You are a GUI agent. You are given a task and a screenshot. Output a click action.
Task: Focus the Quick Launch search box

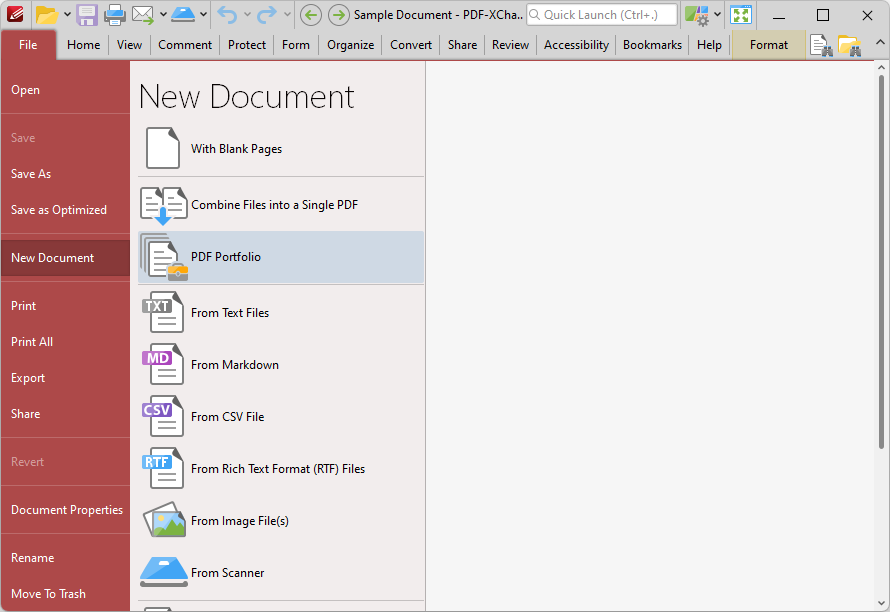pos(602,15)
